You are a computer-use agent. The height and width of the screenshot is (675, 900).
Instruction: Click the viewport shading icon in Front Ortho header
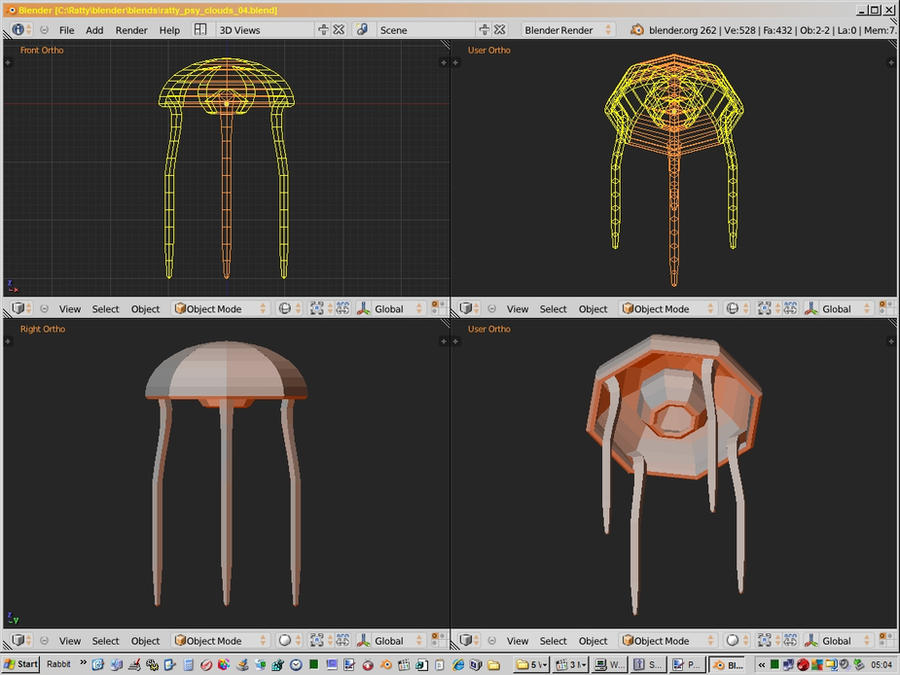(285, 309)
